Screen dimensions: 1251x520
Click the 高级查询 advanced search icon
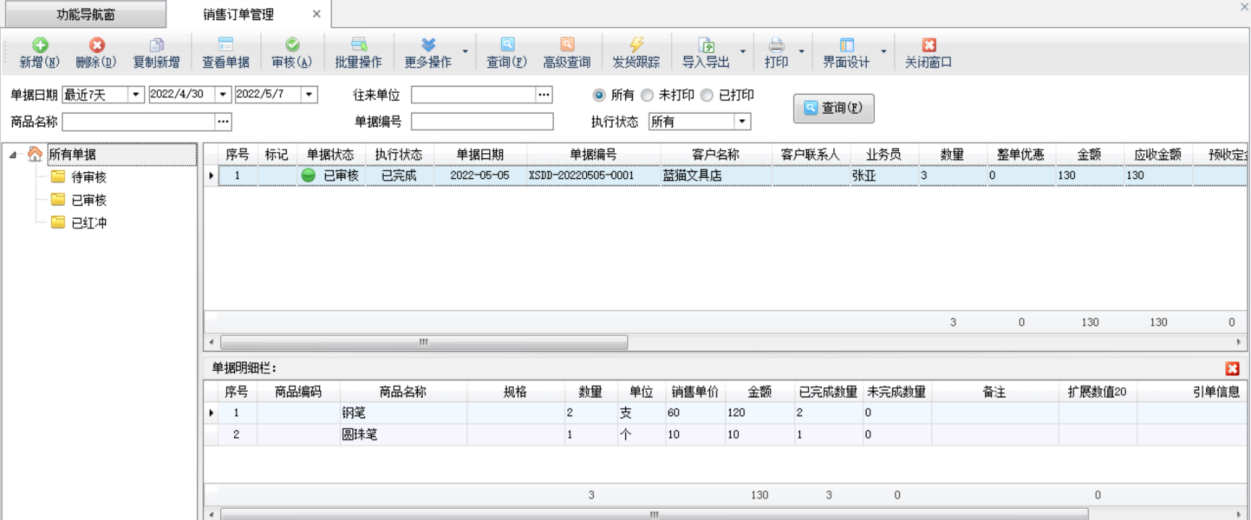[567, 46]
